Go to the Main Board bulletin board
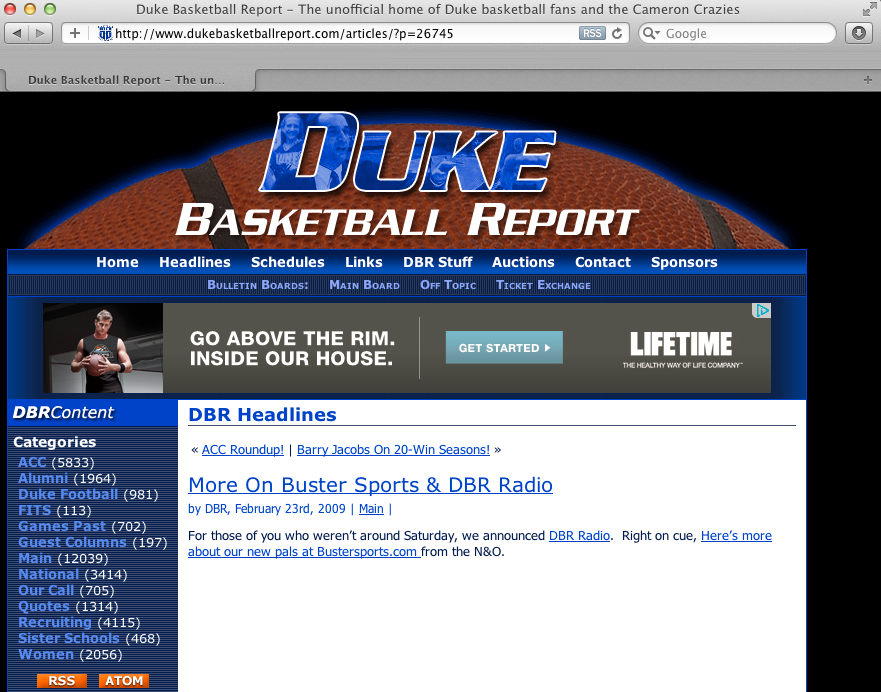The image size is (881, 692). (364, 285)
